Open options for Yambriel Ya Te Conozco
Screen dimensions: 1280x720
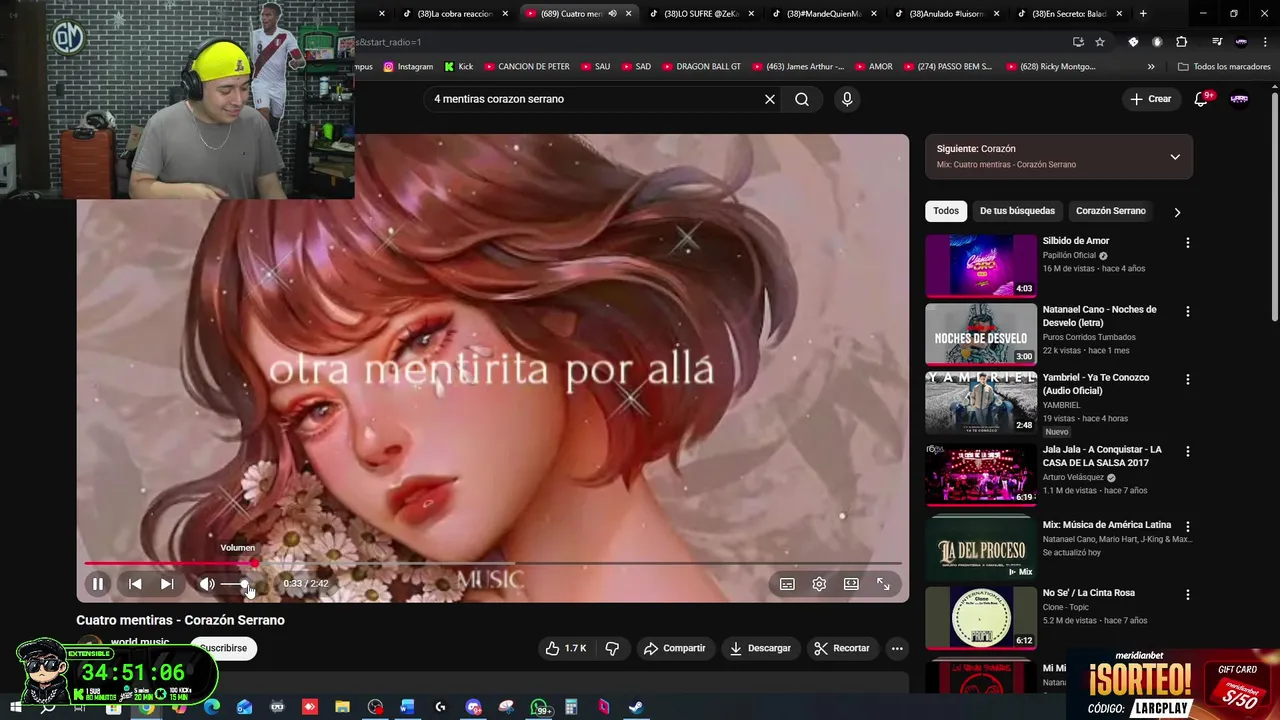(x=1188, y=380)
